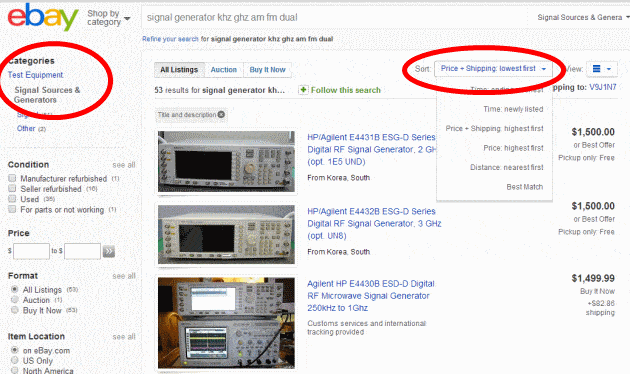Select US Only location radio button
The image size is (630, 374).
(x=15, y=360)
